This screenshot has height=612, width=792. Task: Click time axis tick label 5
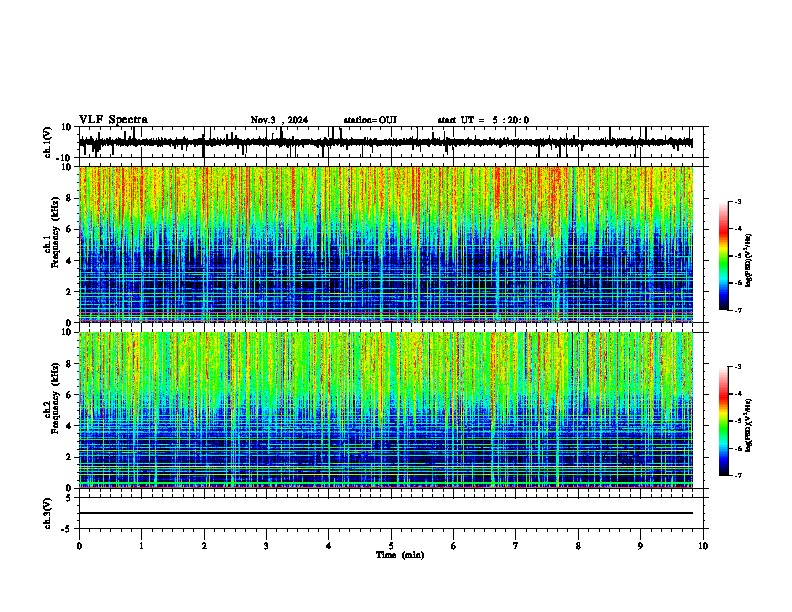pos(391,546)
